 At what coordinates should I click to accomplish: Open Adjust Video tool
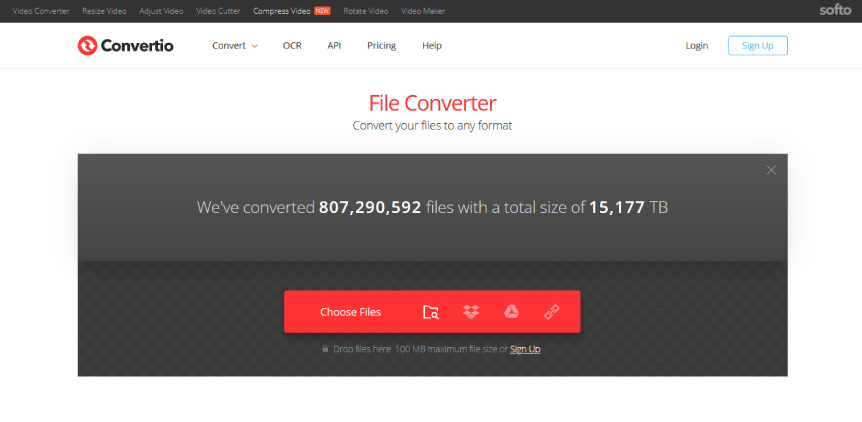[x=161, y=11]
